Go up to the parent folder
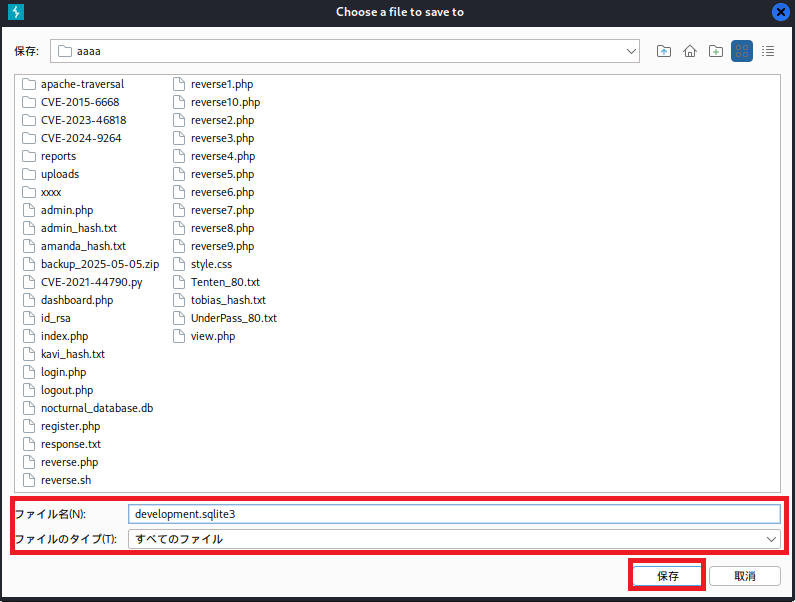The height and width of the screenshot is (602, 795). pos(664,51)
